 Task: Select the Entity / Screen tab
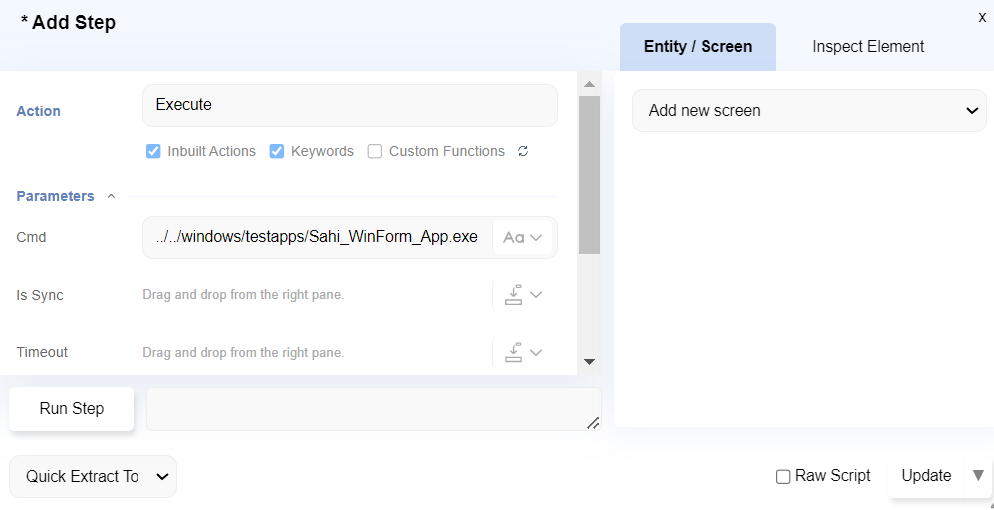[697, 47]
